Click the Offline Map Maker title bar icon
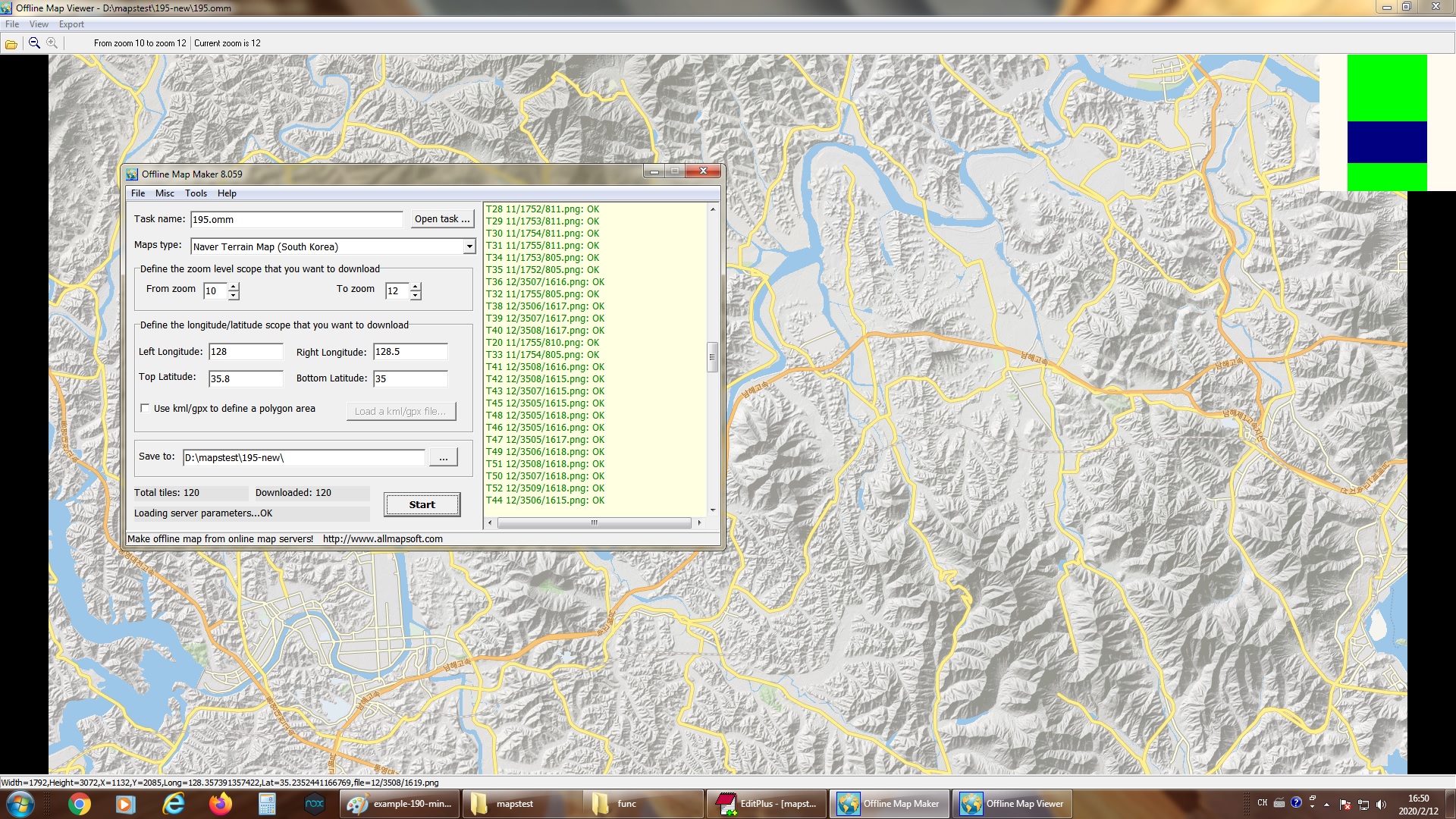 [x=132, y=174]
